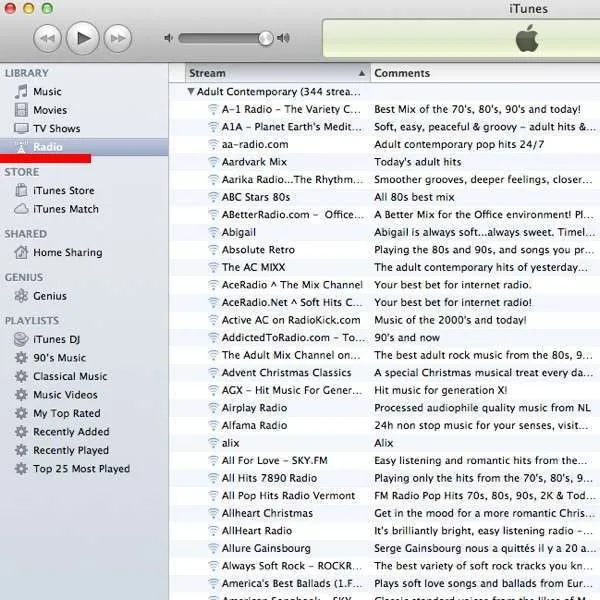The image size is (600, 600).
Task: Select the Abigail stream
Action: click(239, 232)
